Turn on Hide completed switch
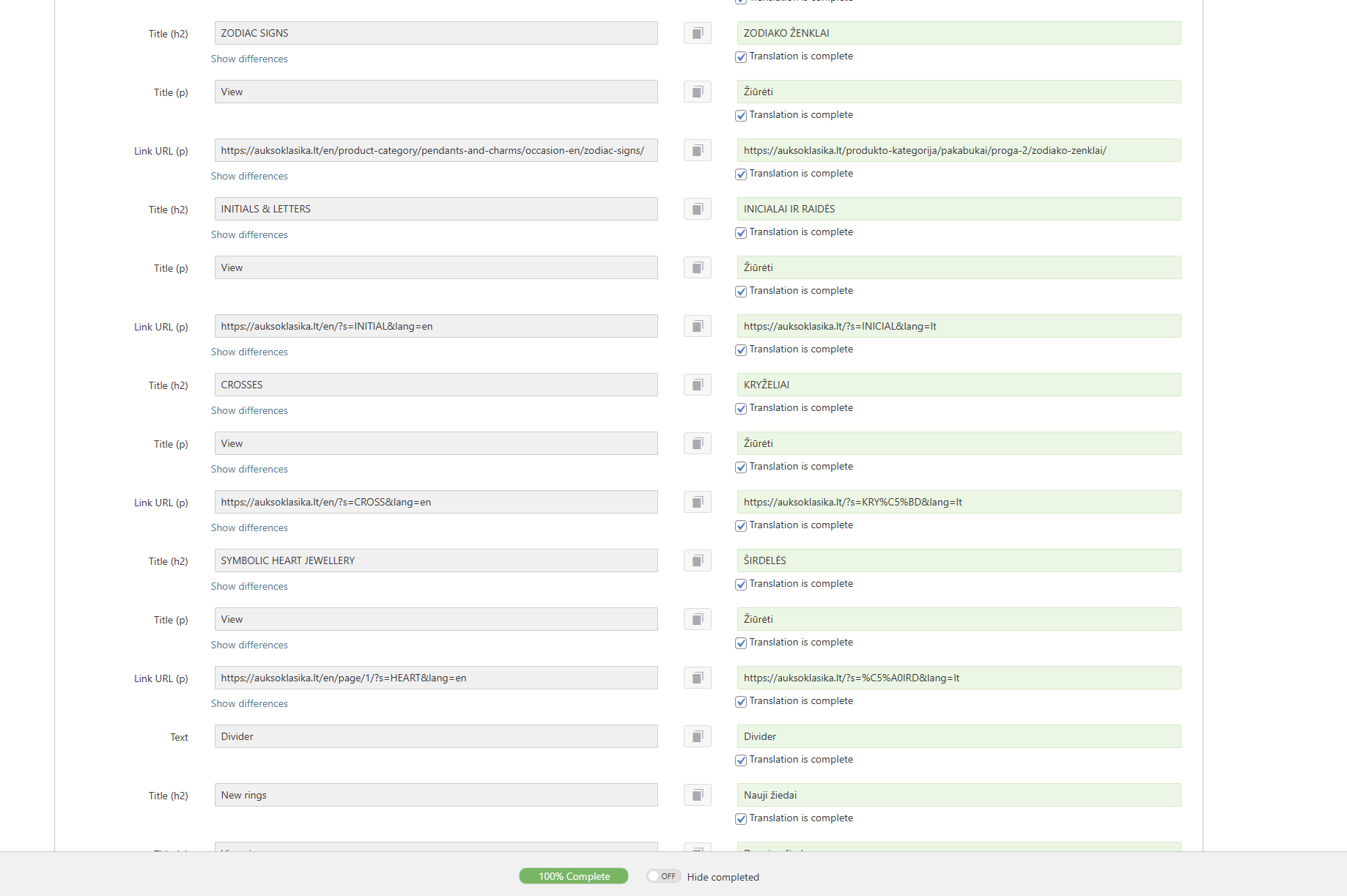The image size is (1347, 896). click(663, 876)
